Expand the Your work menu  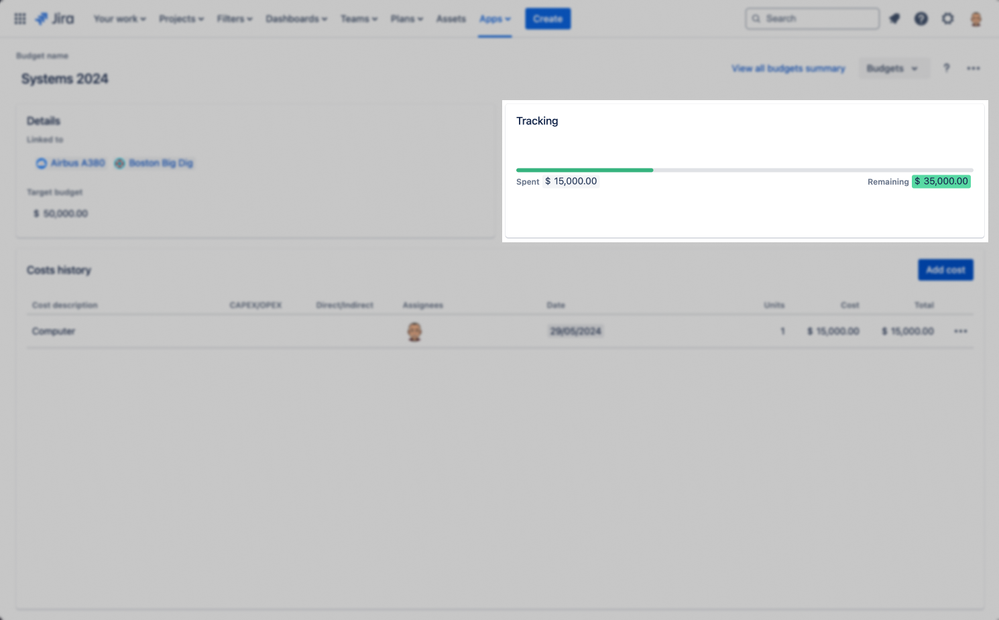119,18
